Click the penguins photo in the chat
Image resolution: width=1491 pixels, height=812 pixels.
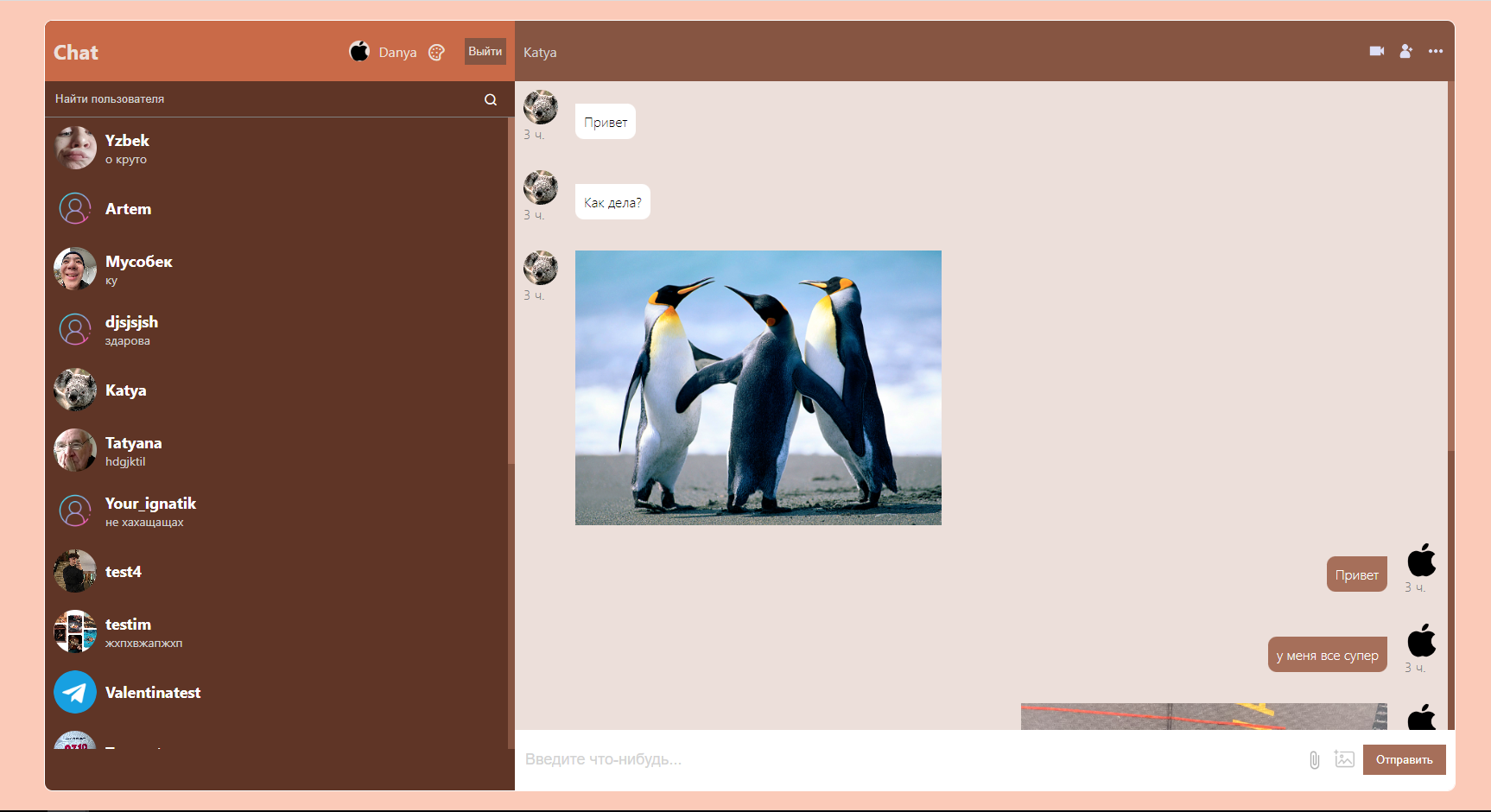(758, 387)
